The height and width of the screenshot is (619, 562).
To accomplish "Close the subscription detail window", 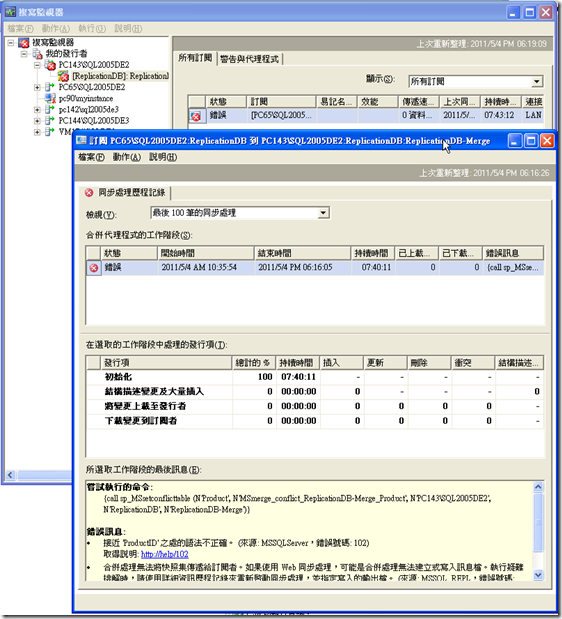I will point(547,141).
